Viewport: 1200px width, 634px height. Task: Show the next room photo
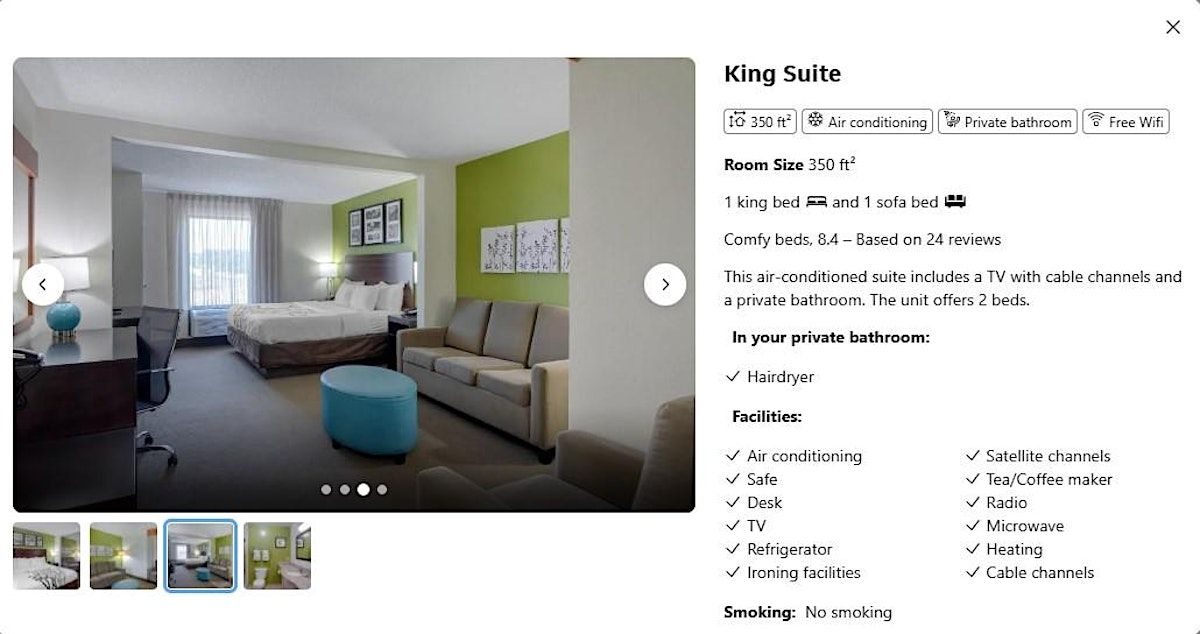(665, 284)
